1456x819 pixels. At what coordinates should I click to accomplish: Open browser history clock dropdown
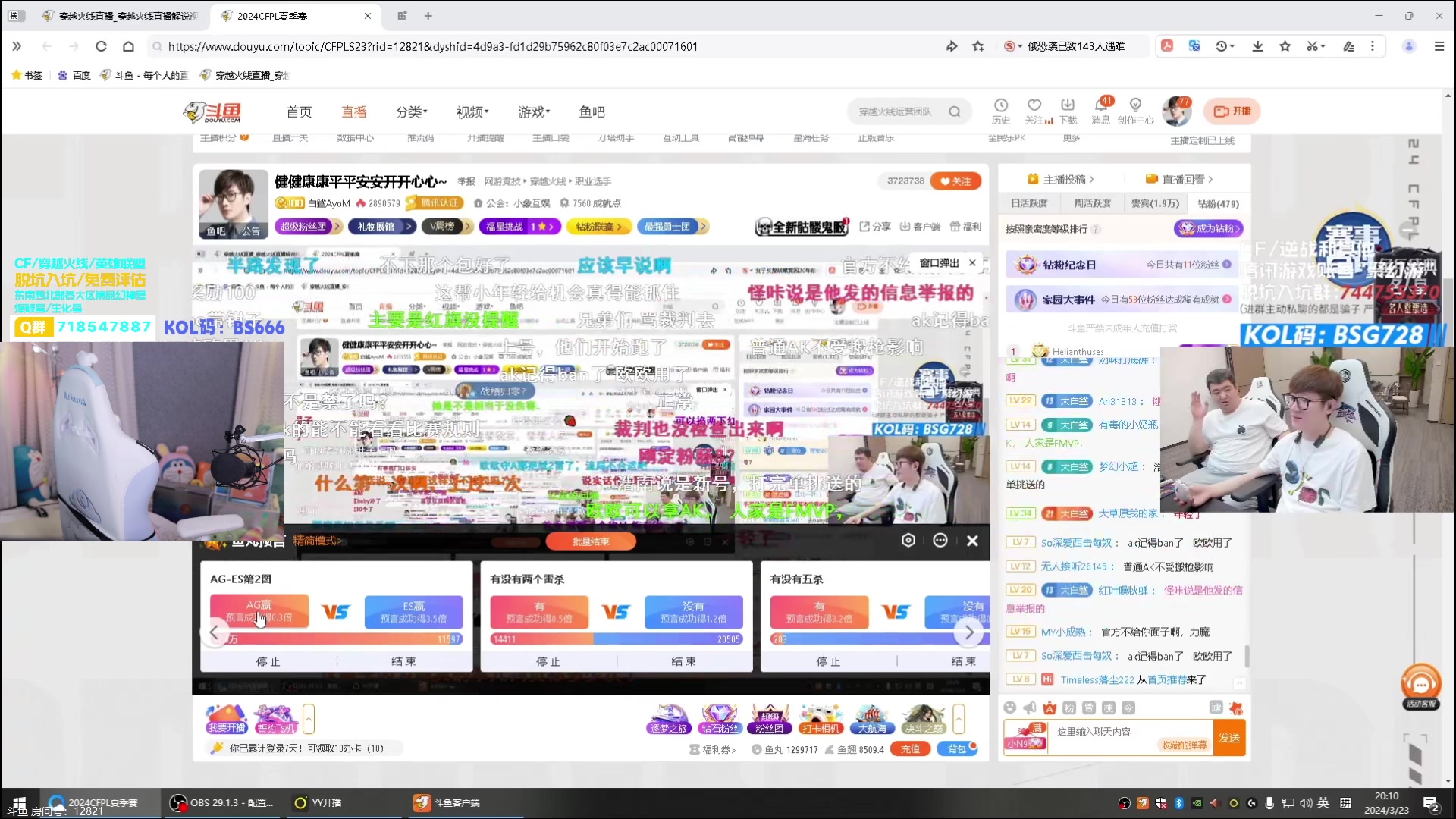point(1225,46)
